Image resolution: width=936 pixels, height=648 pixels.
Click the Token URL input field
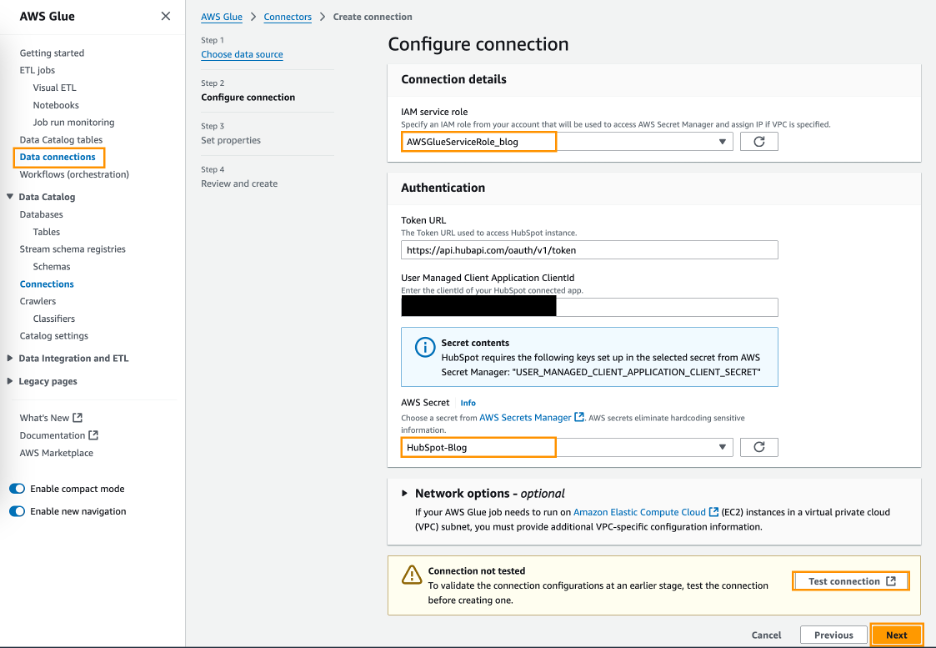click(589, 250)
